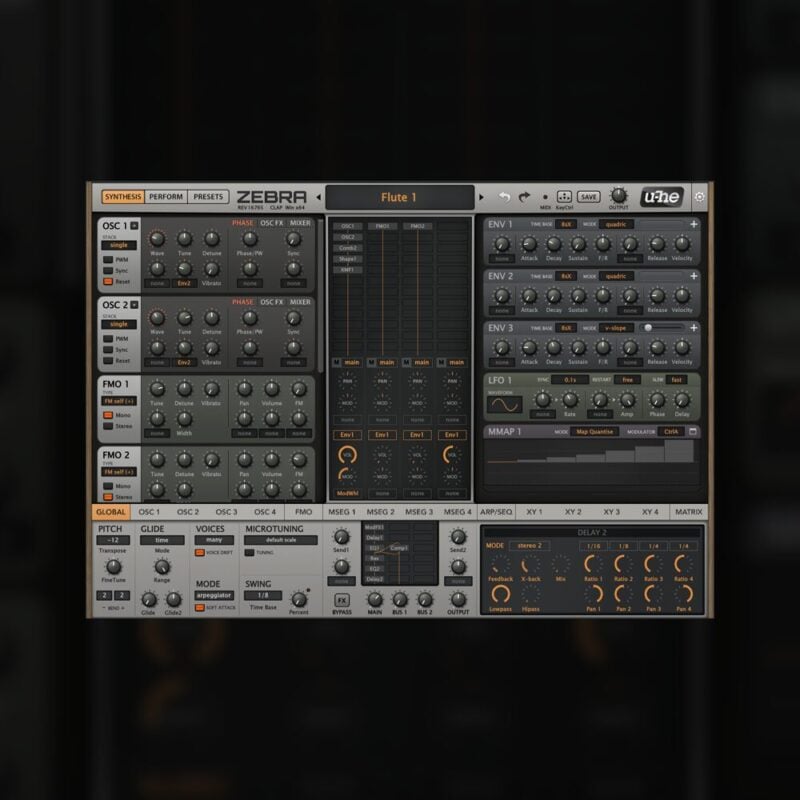The image size is (800, 800).
Task: Toggle the FX Bypass icon
Action: click(x=342, y=600)
